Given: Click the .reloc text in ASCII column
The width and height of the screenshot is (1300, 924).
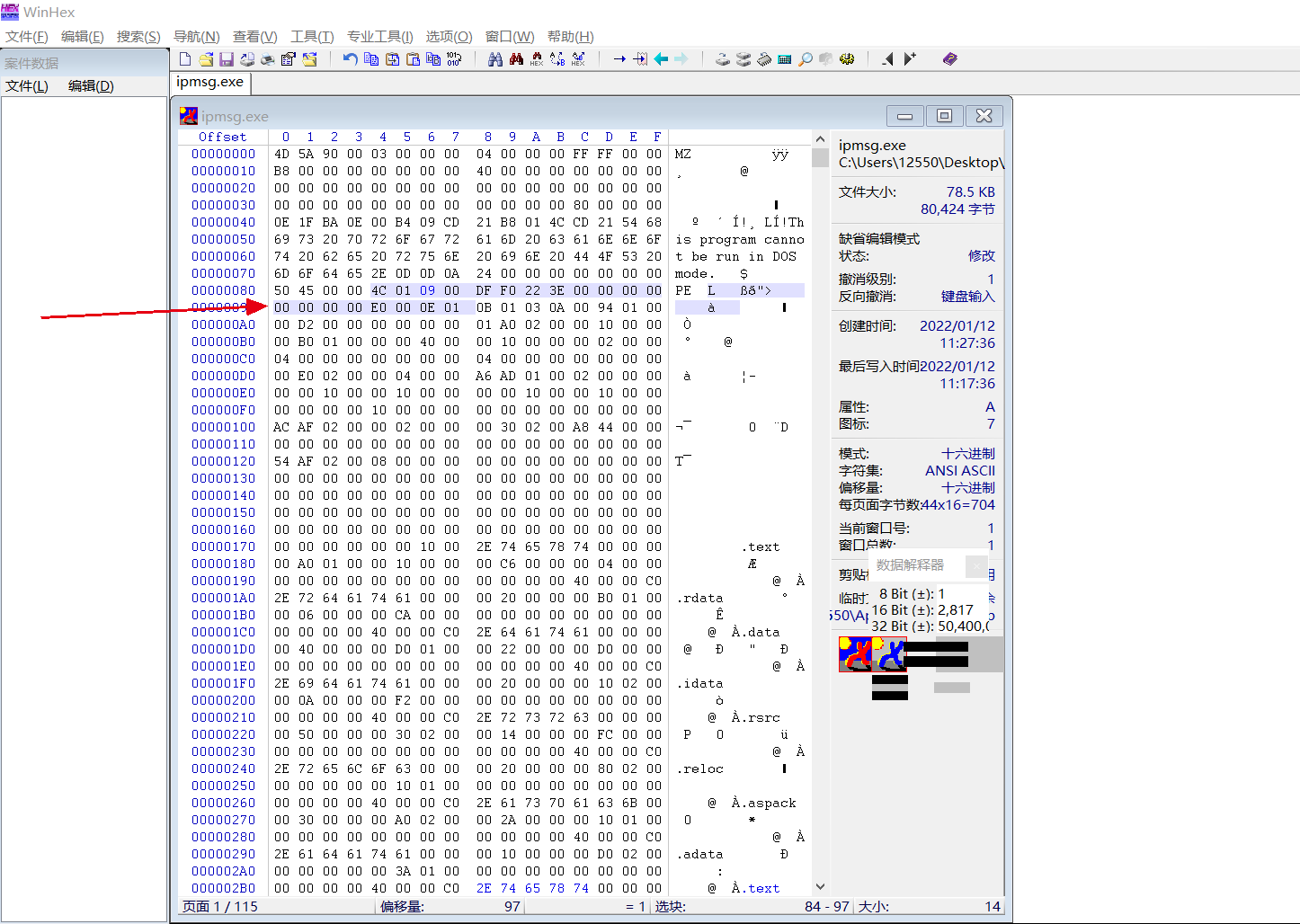Looking at the screenshot, I should [699, 769].
